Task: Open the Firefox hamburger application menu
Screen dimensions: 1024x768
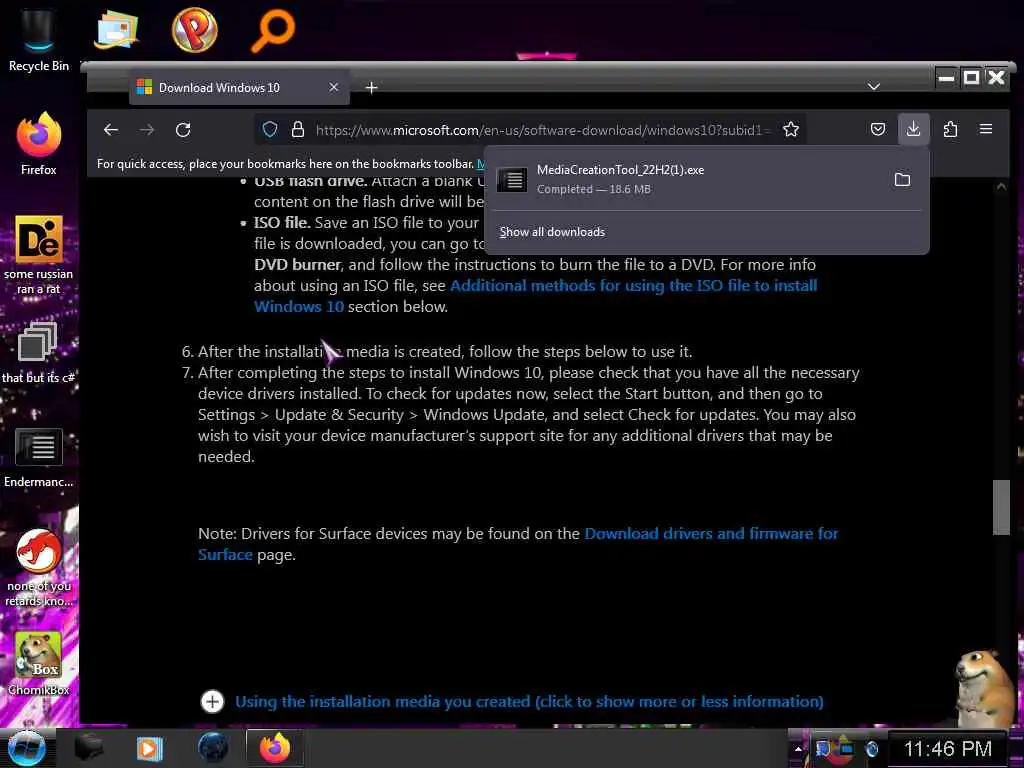Action: (986, 129)
